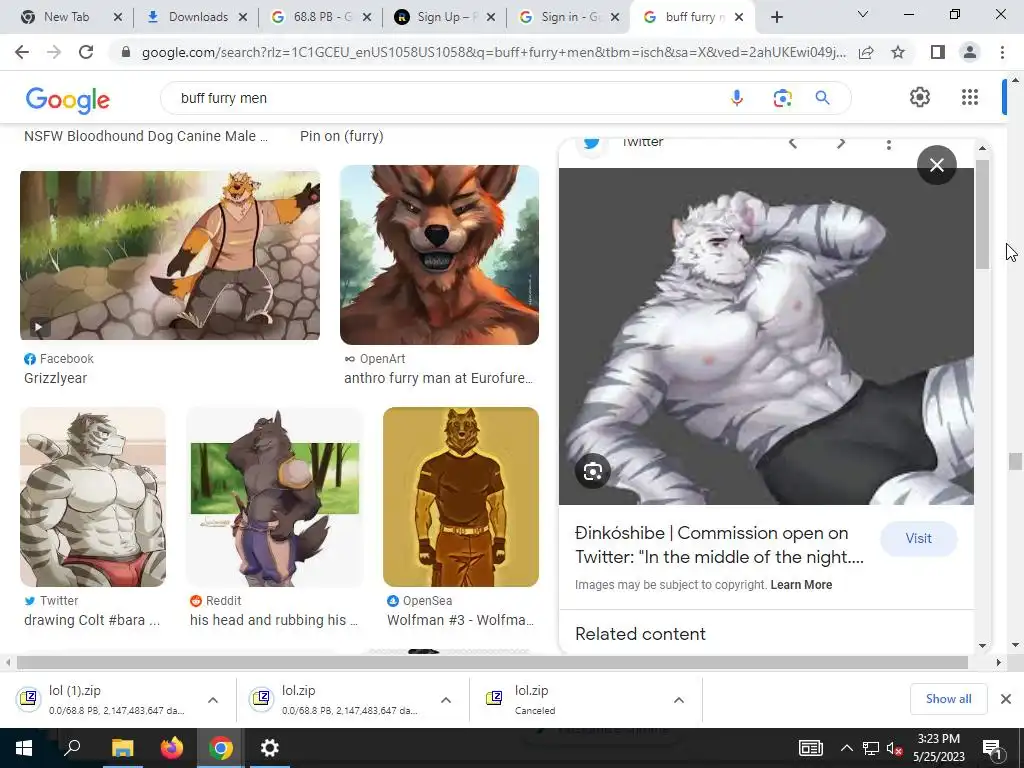
Task: Open File Explorer from taskbar
Action: [x=122, y=748]
